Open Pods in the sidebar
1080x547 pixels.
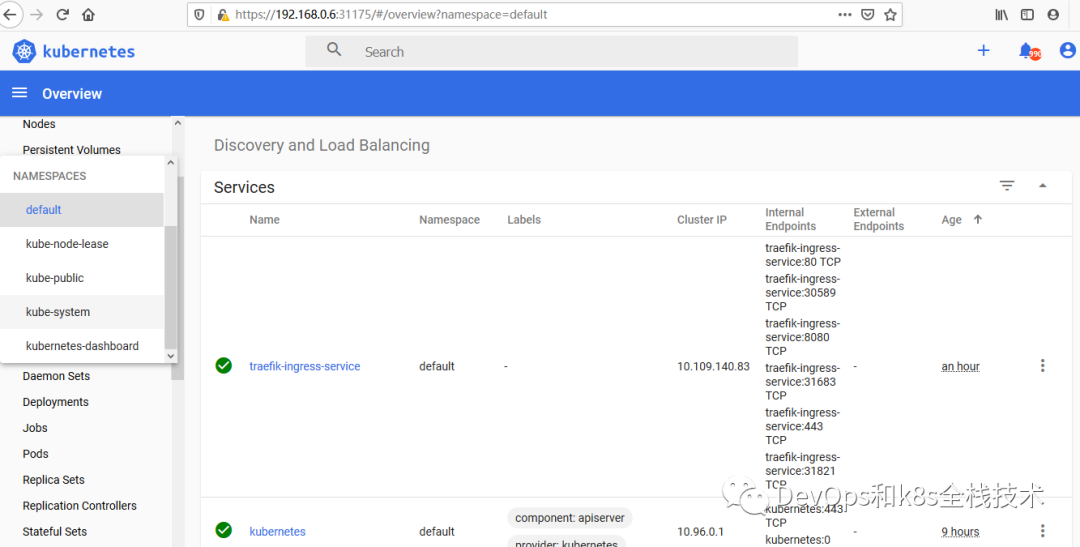point(36,454)
